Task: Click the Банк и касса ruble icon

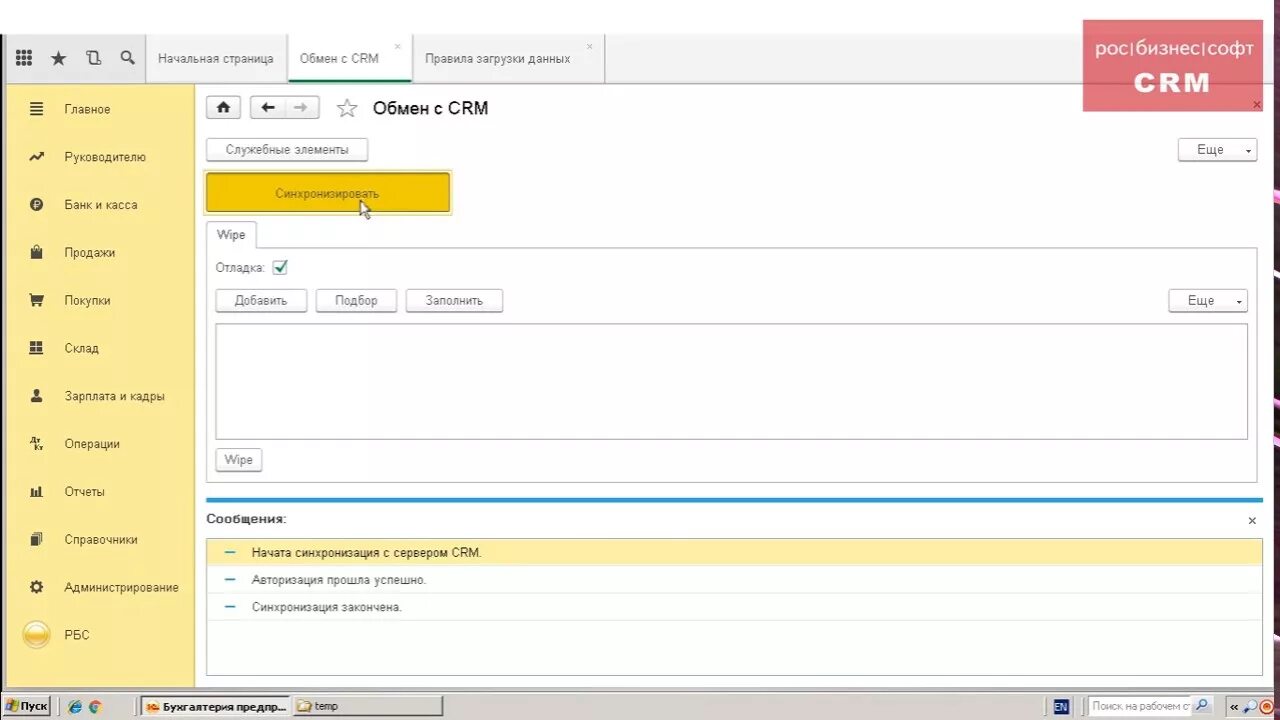Action: tap(37, 205)
